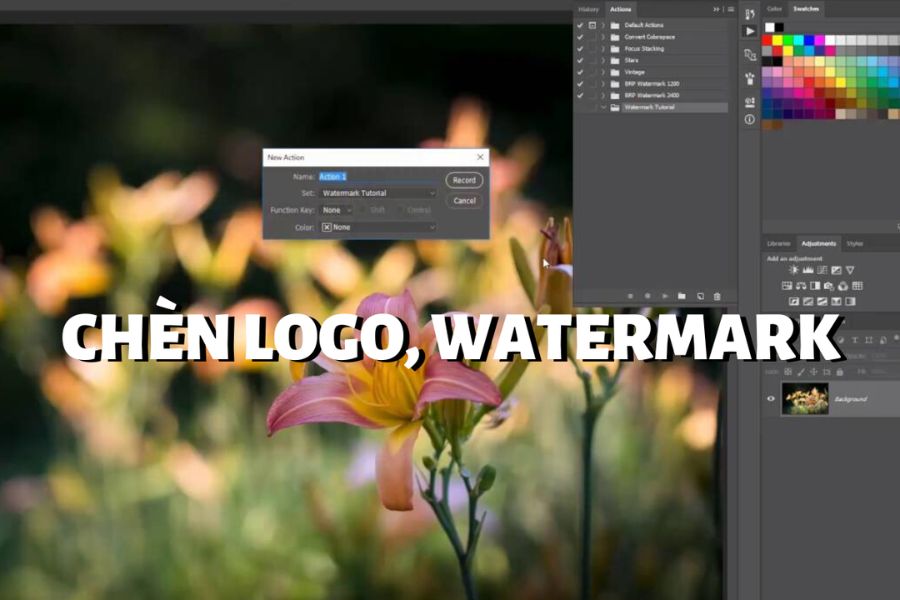
Task: Switch to the Color tab
Action: [774, 9]
